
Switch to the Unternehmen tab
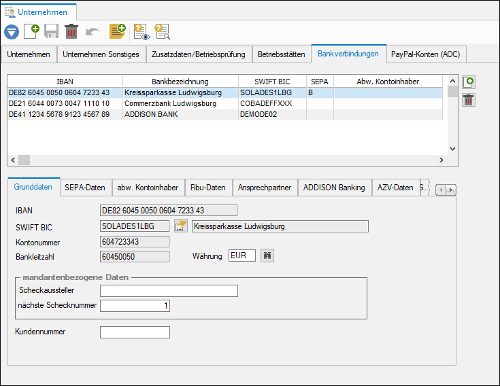point(28,54)
